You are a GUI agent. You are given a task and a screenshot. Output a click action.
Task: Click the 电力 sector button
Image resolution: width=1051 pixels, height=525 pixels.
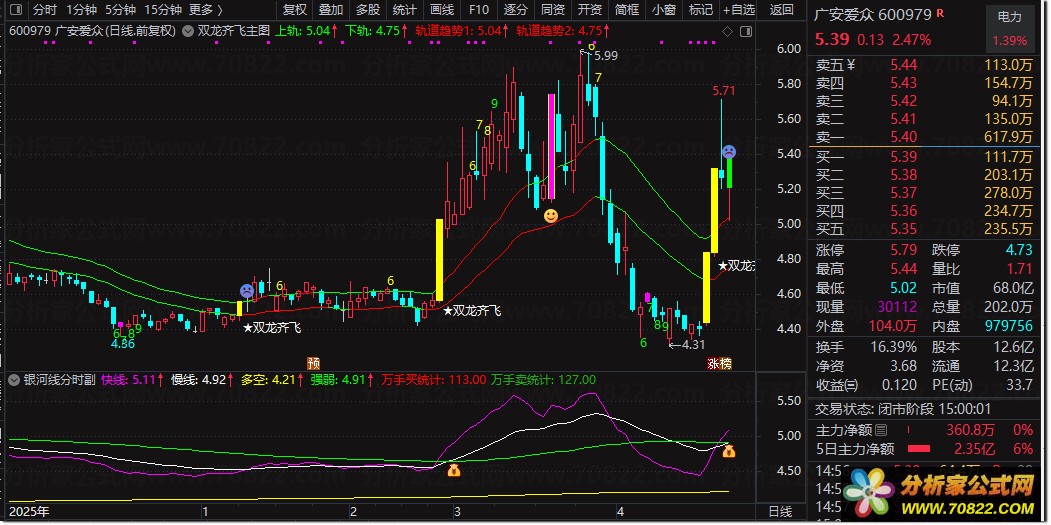click(x=1009, y=17)
